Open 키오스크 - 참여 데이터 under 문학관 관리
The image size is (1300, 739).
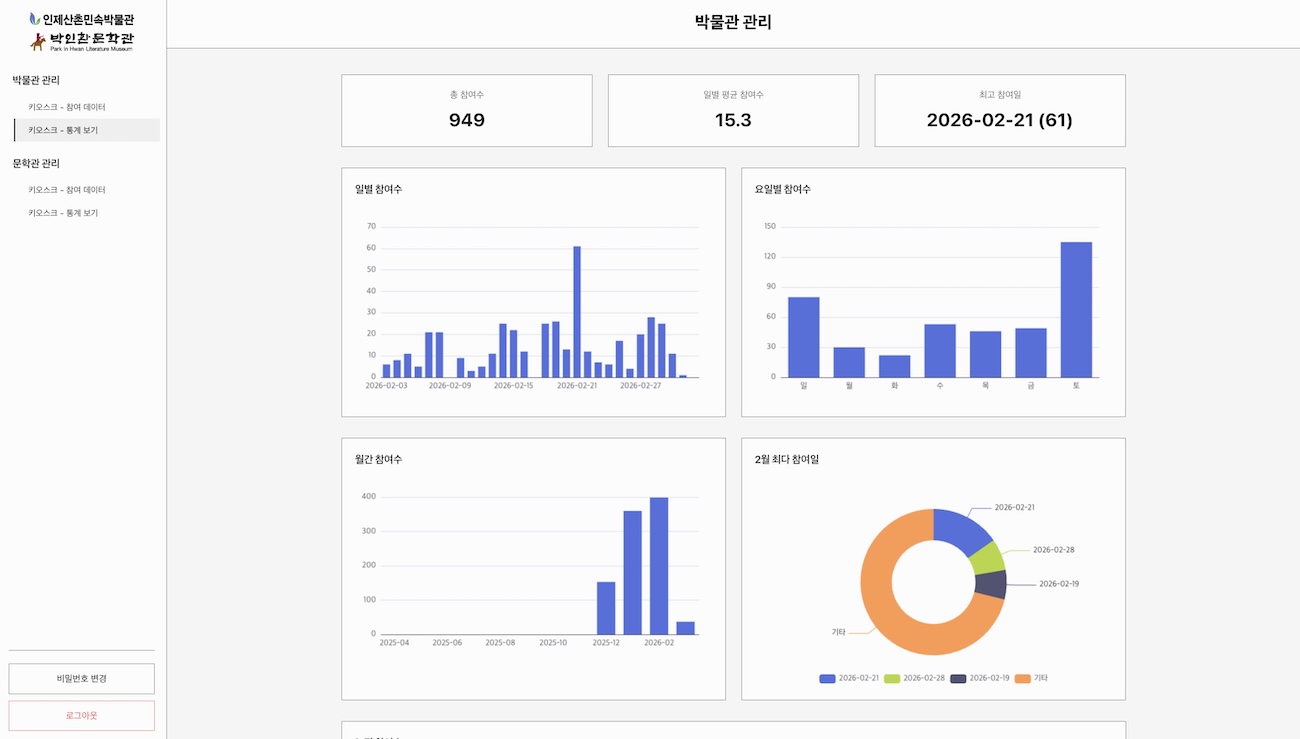coord(67,190)
